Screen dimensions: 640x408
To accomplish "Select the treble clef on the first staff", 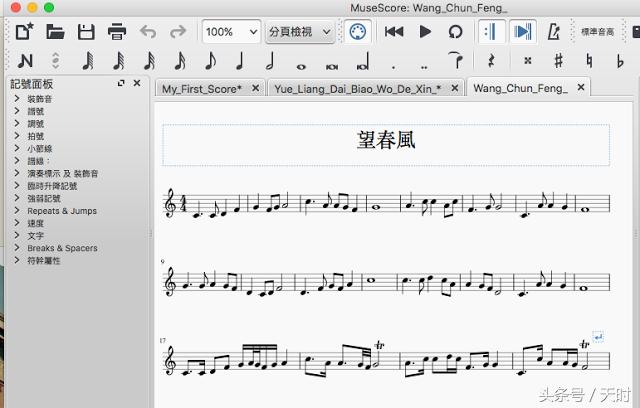I will [171, 203].
